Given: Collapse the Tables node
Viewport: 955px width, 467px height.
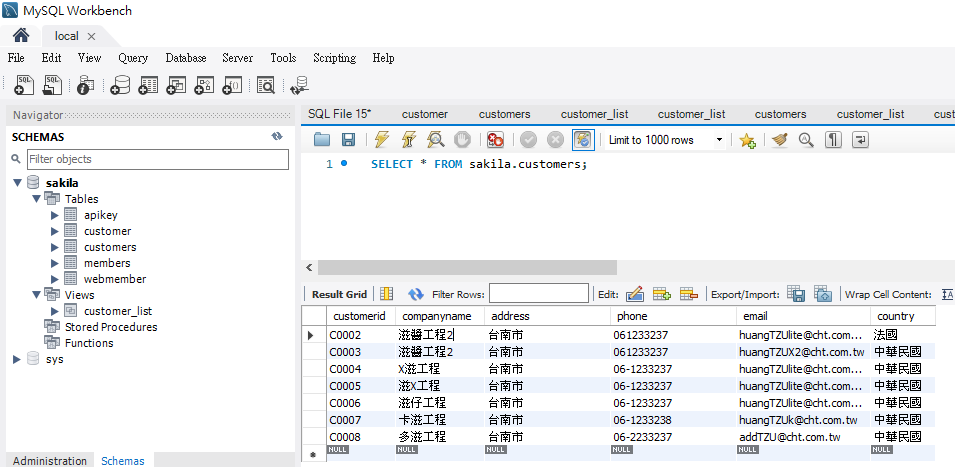Looking at the screenshot, I should pos(37,198).
